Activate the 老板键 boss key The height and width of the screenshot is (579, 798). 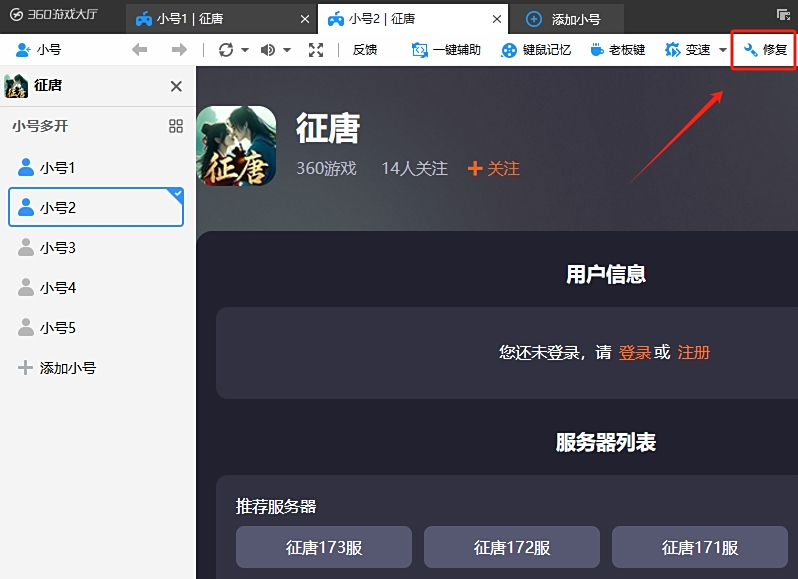point(618,50)
